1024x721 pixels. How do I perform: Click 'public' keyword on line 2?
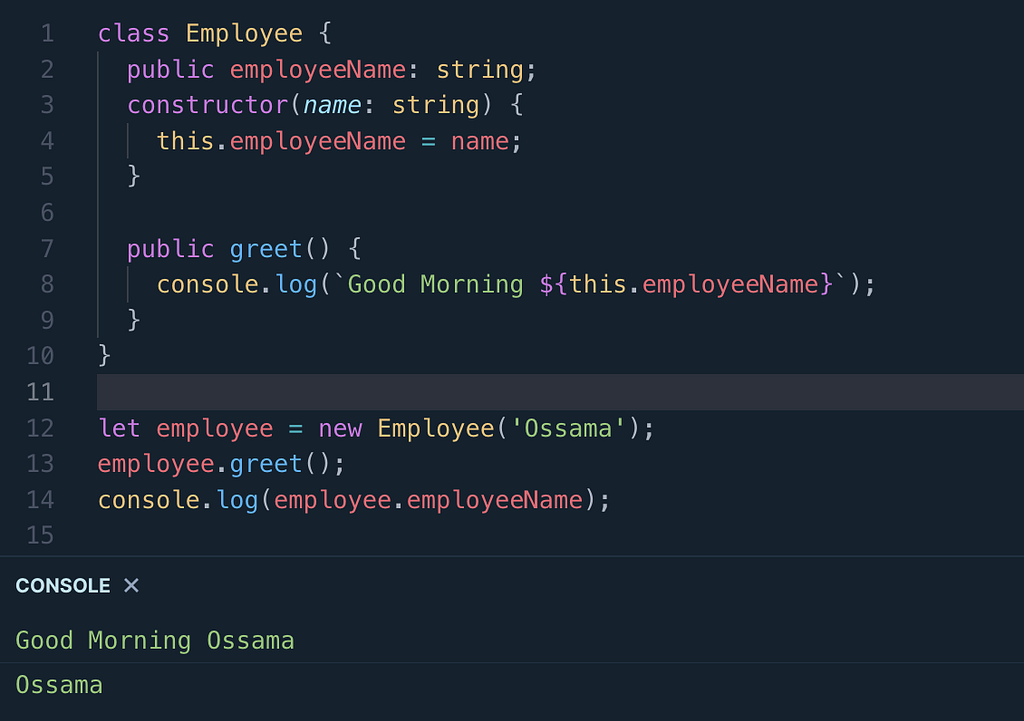[170, 69]
